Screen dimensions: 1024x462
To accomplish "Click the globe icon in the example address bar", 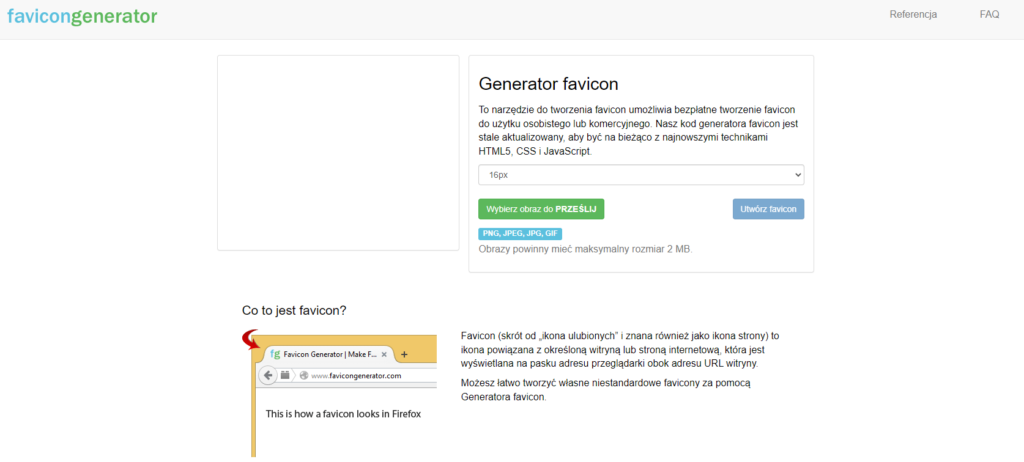I will coord(304,375).
